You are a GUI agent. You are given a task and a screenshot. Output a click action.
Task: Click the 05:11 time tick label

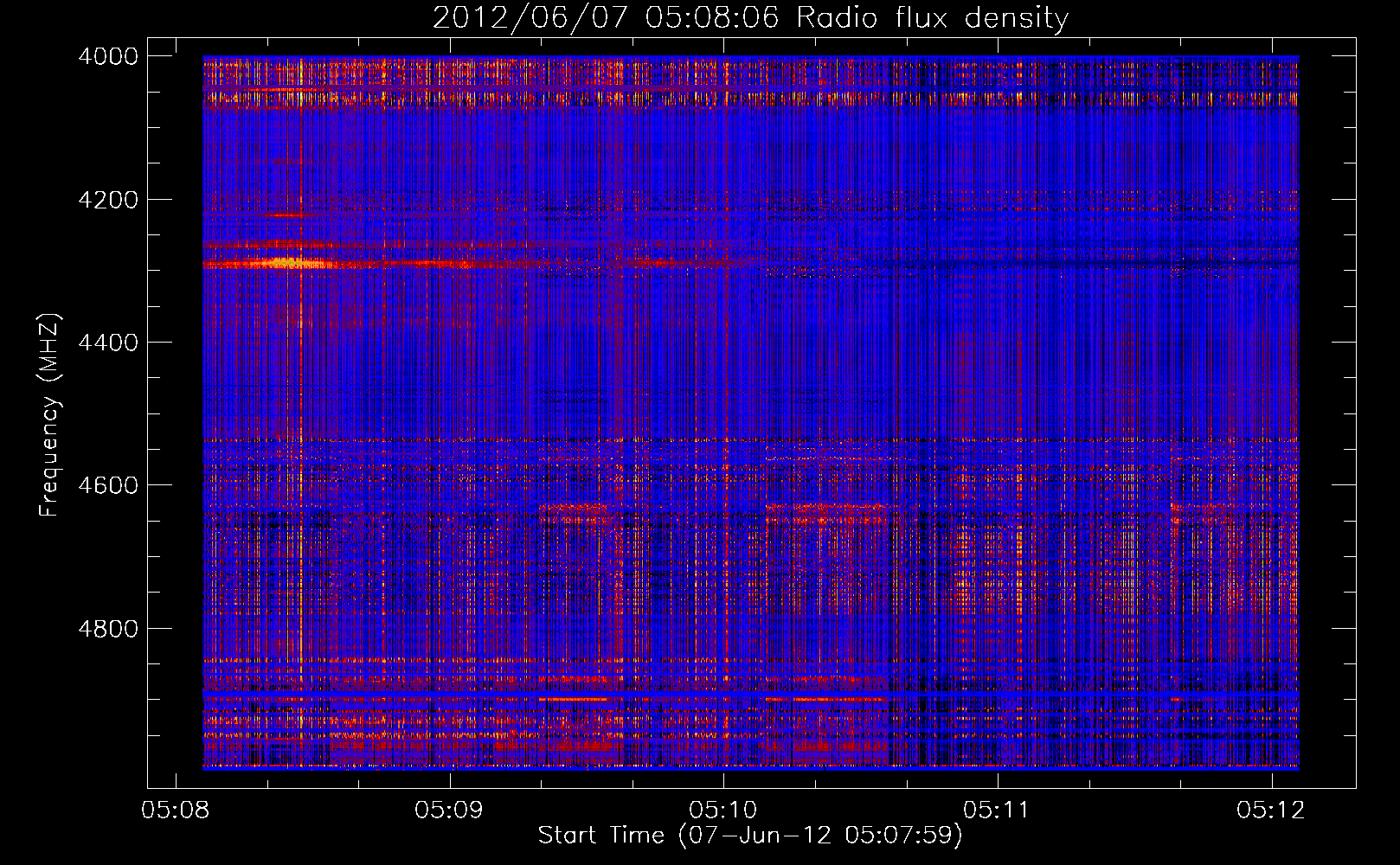pyautogui.click(x=998, y=811)
